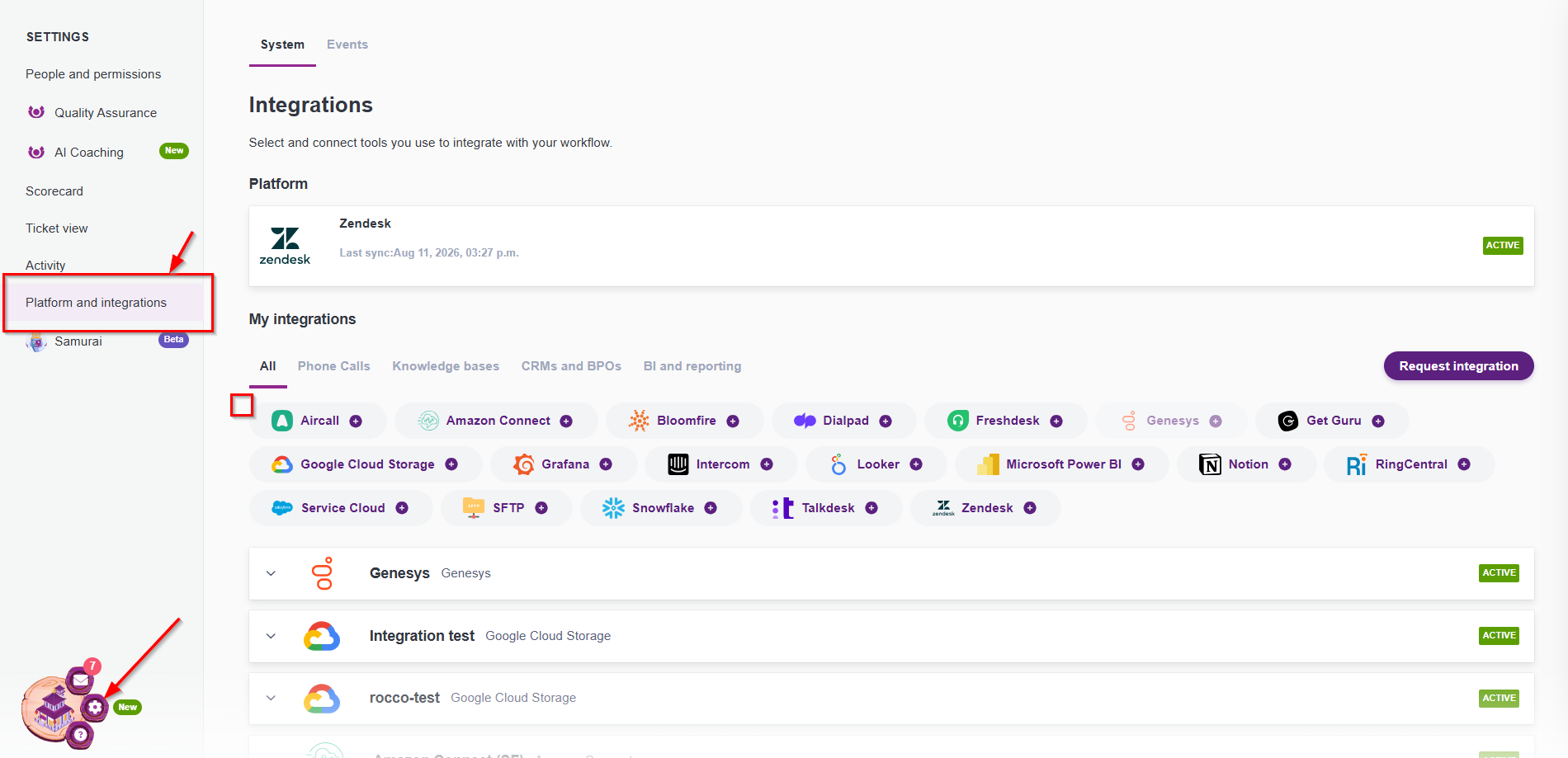Open settings via the gear icon
Viewport: 1568px width, 758px height.
point(95,707)
